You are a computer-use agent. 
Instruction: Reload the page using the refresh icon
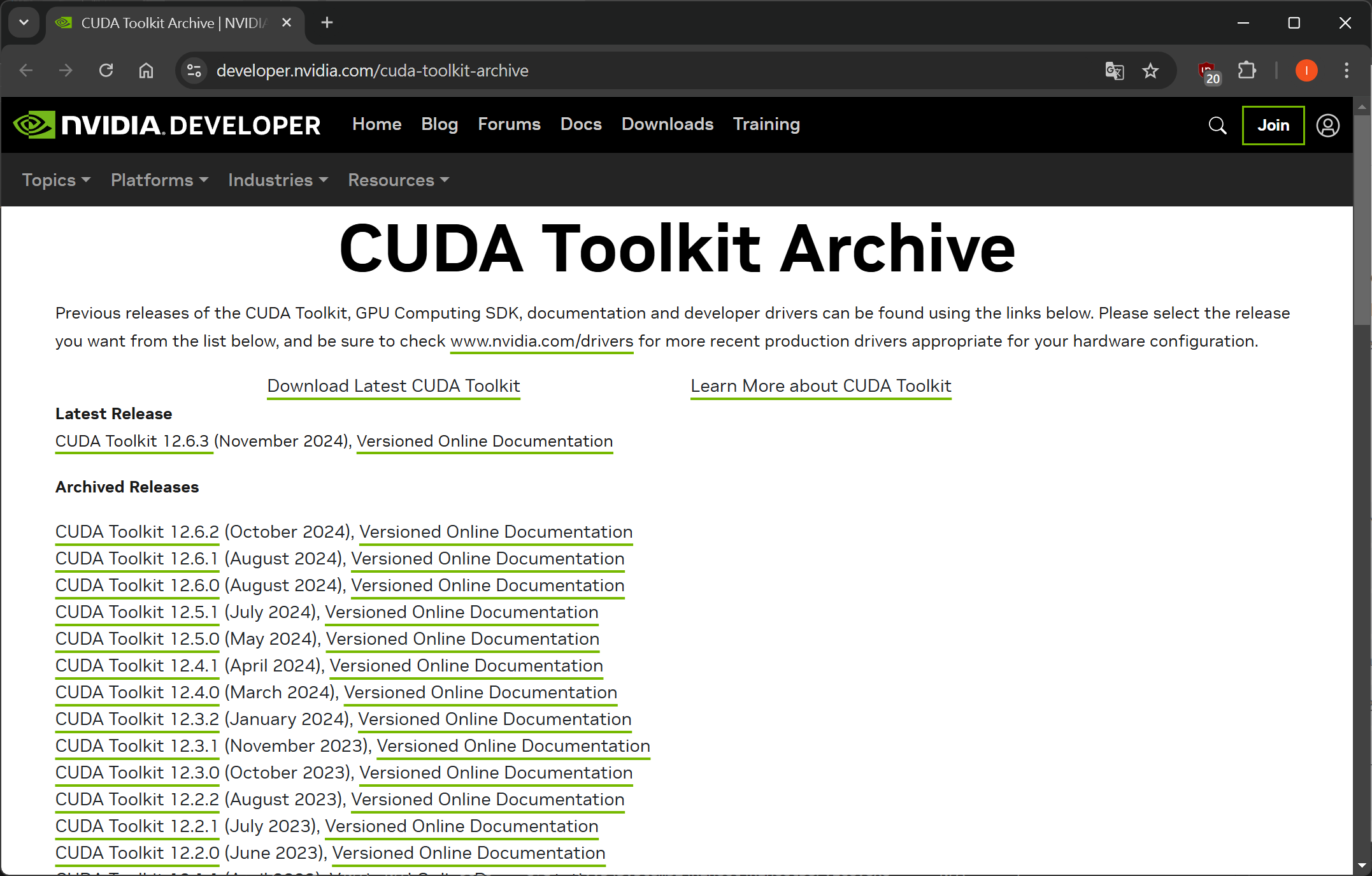tap(106, 71)
